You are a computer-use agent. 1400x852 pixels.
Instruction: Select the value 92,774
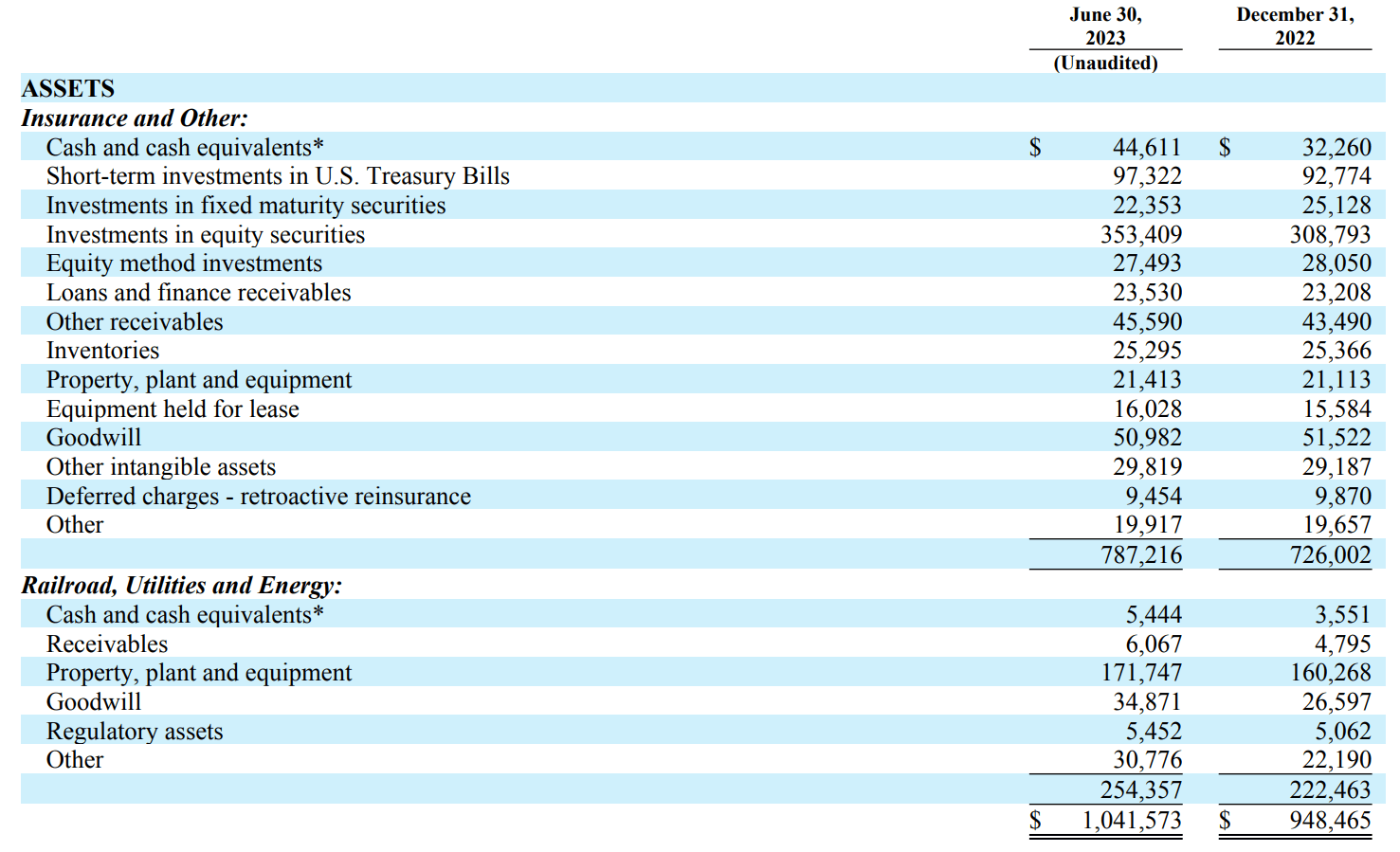pyautogui.click(x=1336, y=176)
